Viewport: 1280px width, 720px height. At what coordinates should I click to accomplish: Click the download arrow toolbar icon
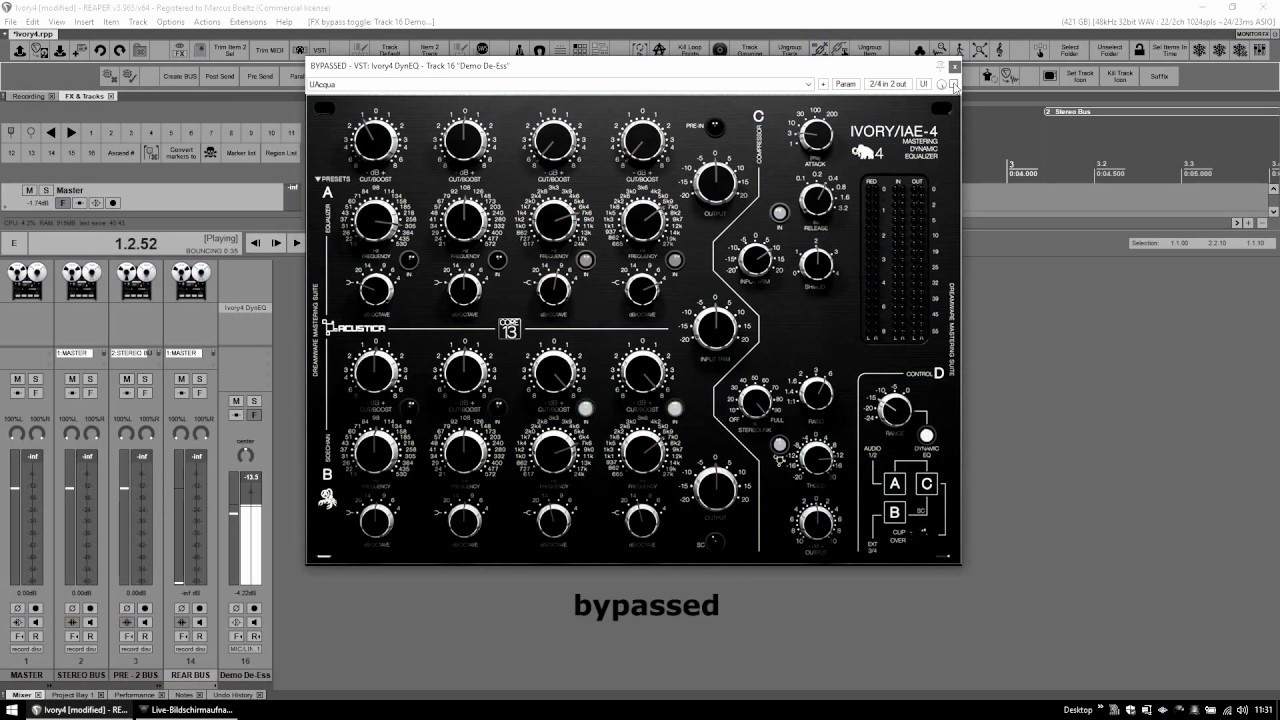tap(61, 50)
